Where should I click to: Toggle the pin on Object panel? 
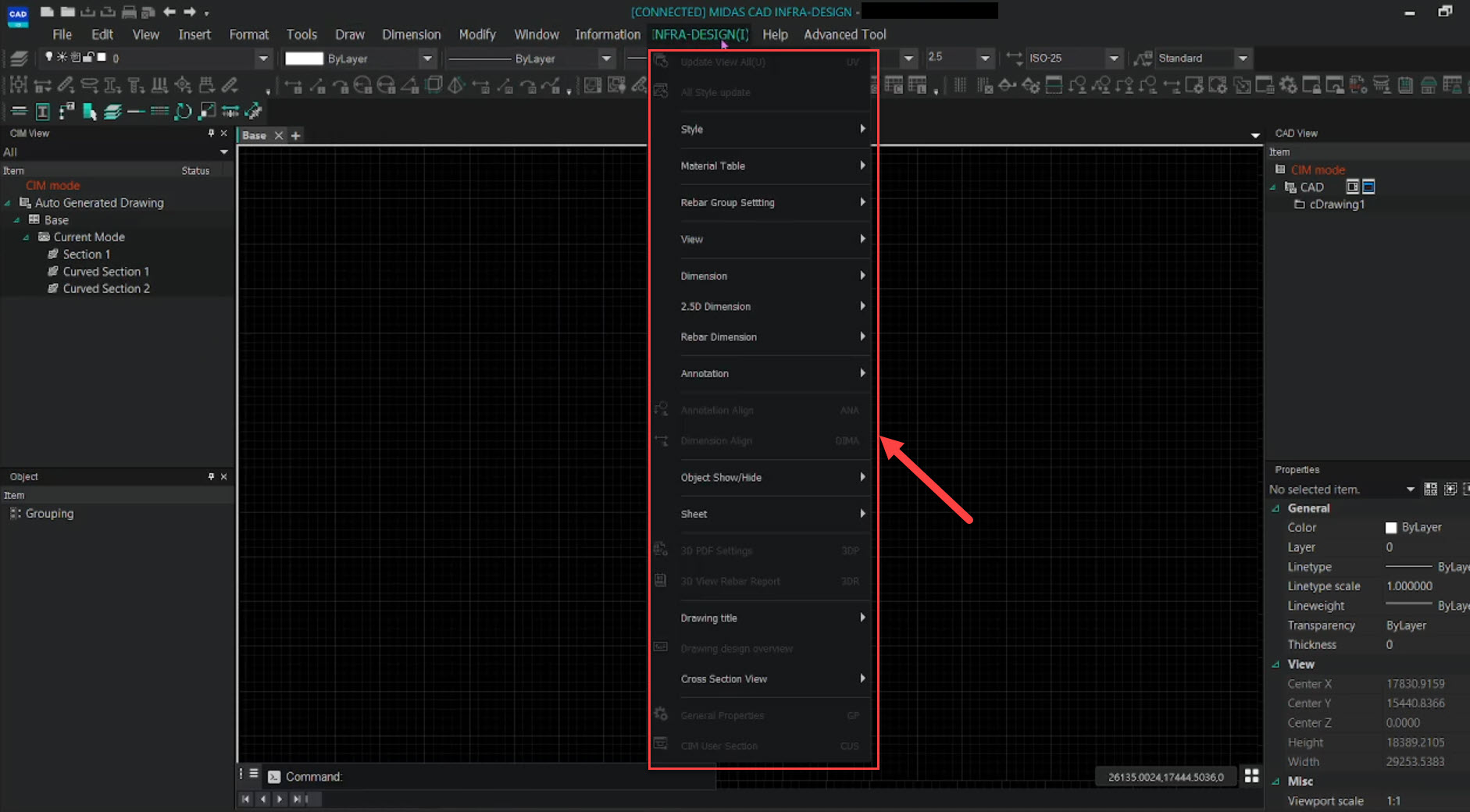click(211, 476)
